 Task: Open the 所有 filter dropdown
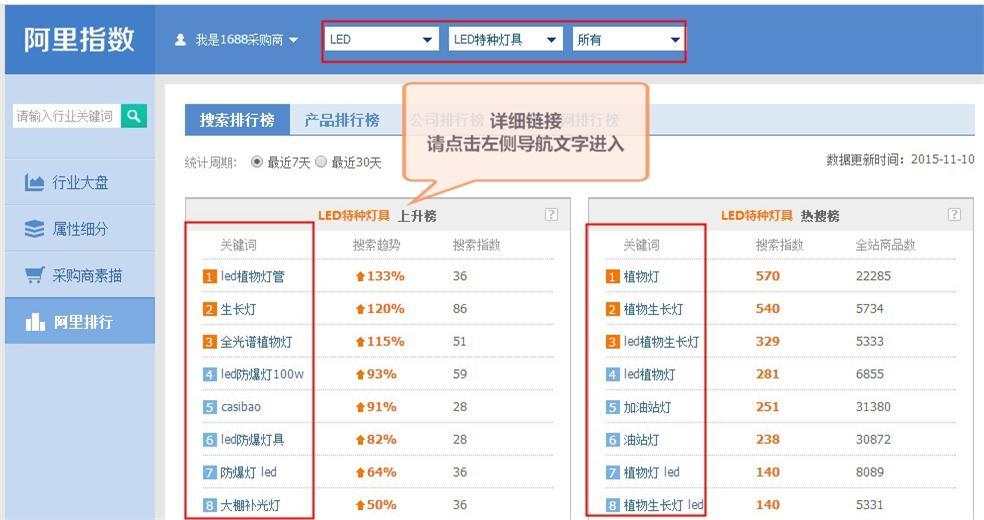[x=628, y=40]
